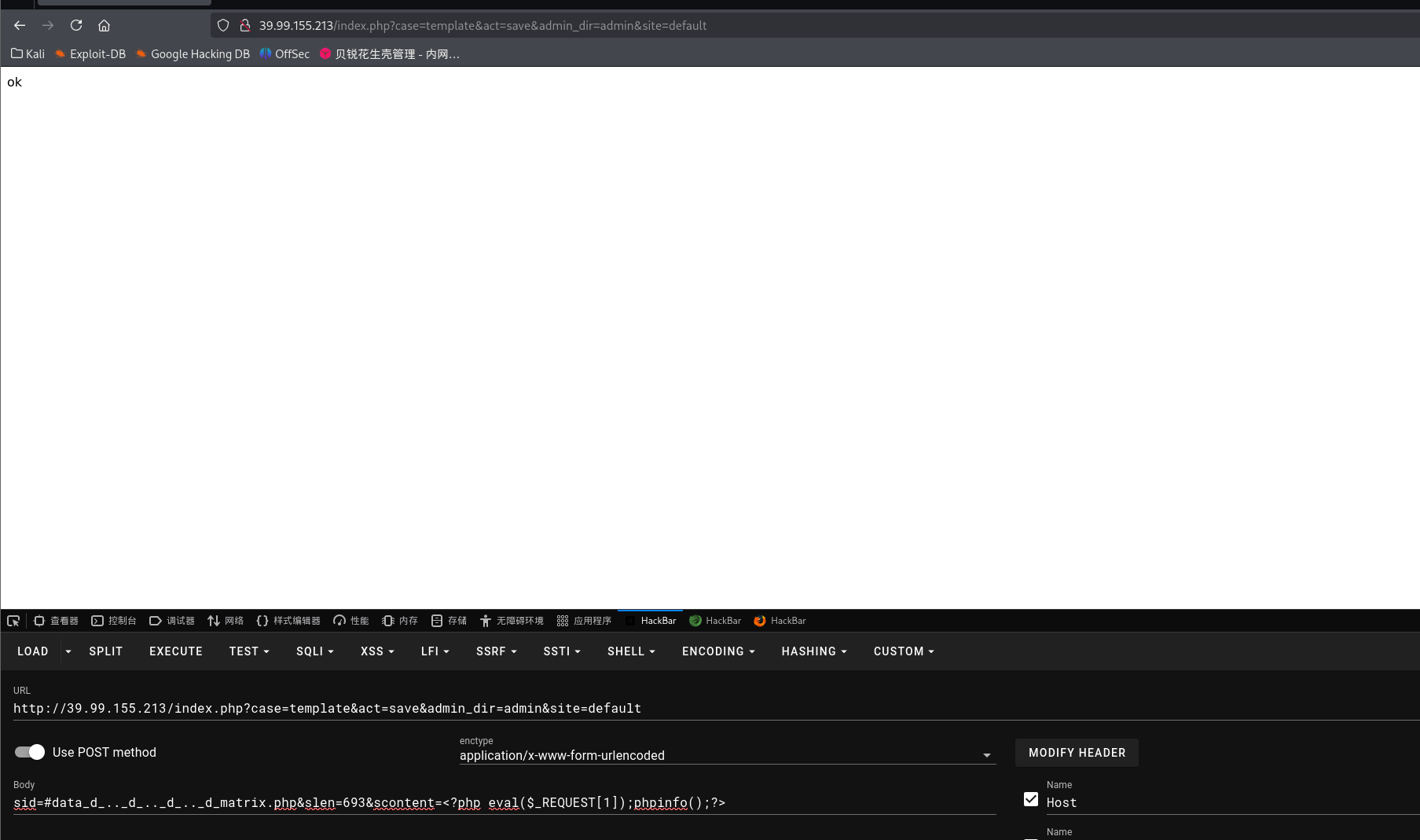Image resolution: width=1420 pixels, height=840 pixels.
Task: Open the XSS dropdown menu
Action: (377, 651)
